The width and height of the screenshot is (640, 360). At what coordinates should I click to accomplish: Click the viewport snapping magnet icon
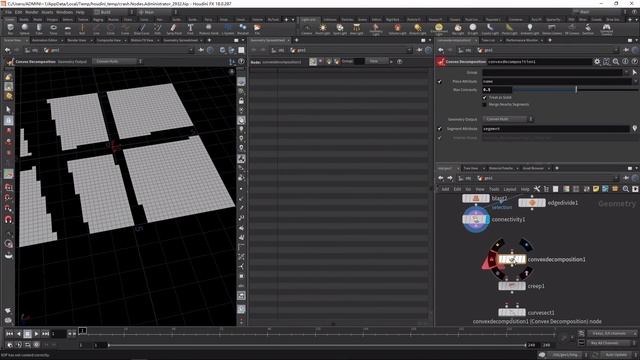(8, 220)
